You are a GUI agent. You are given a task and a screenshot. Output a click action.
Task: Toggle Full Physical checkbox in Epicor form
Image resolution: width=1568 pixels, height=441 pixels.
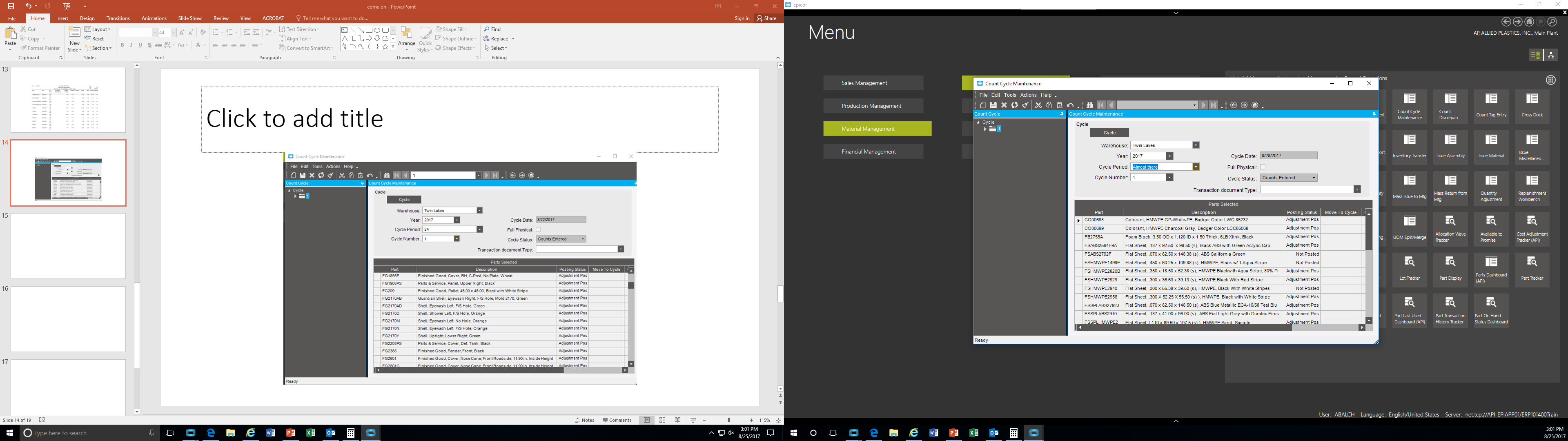click(x=1263, y=167)
